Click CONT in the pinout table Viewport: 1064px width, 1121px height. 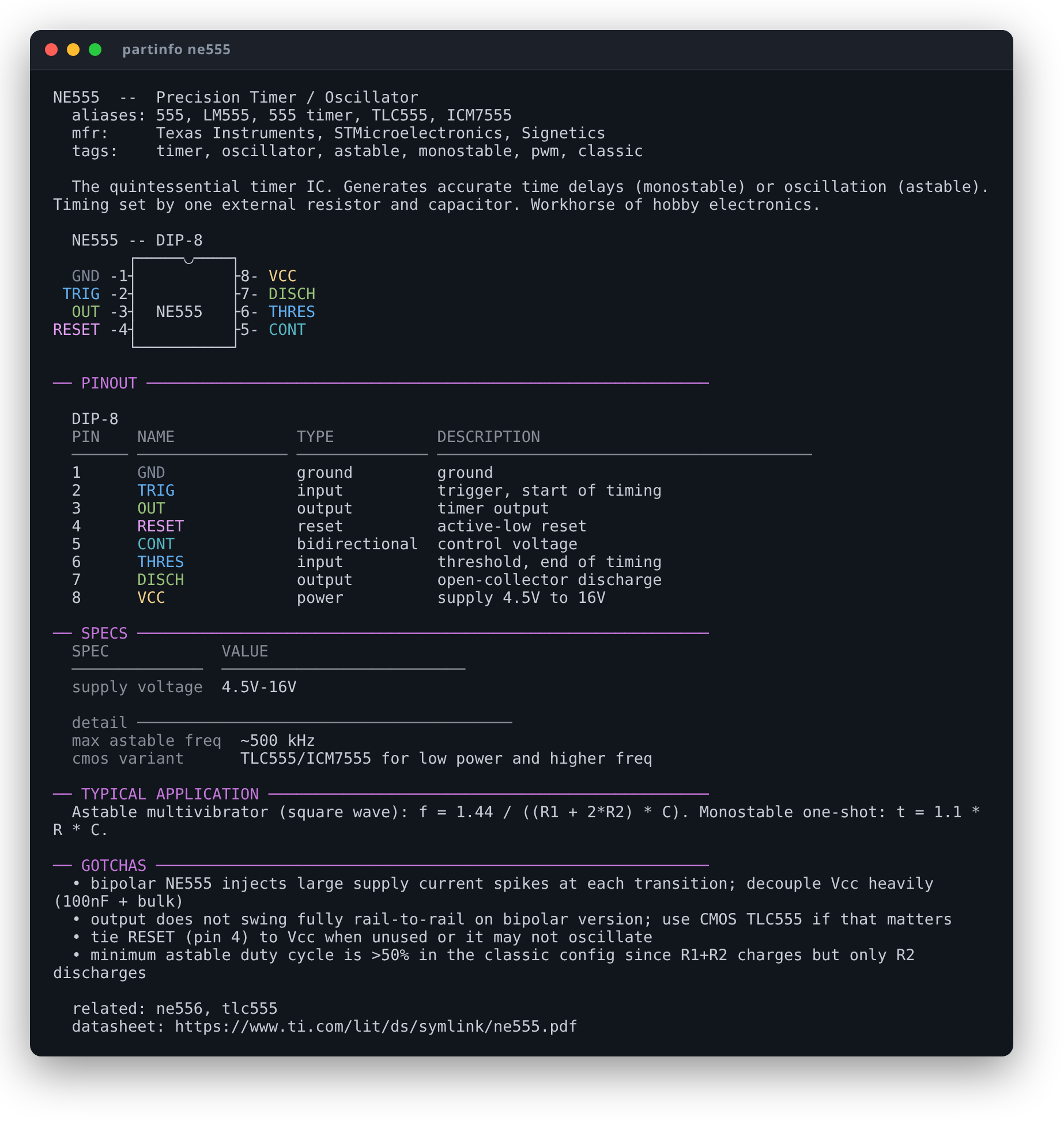156,544
